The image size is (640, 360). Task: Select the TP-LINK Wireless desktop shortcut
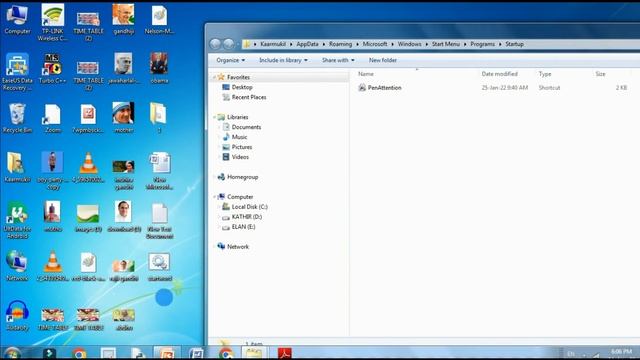(x=53, y=22)
